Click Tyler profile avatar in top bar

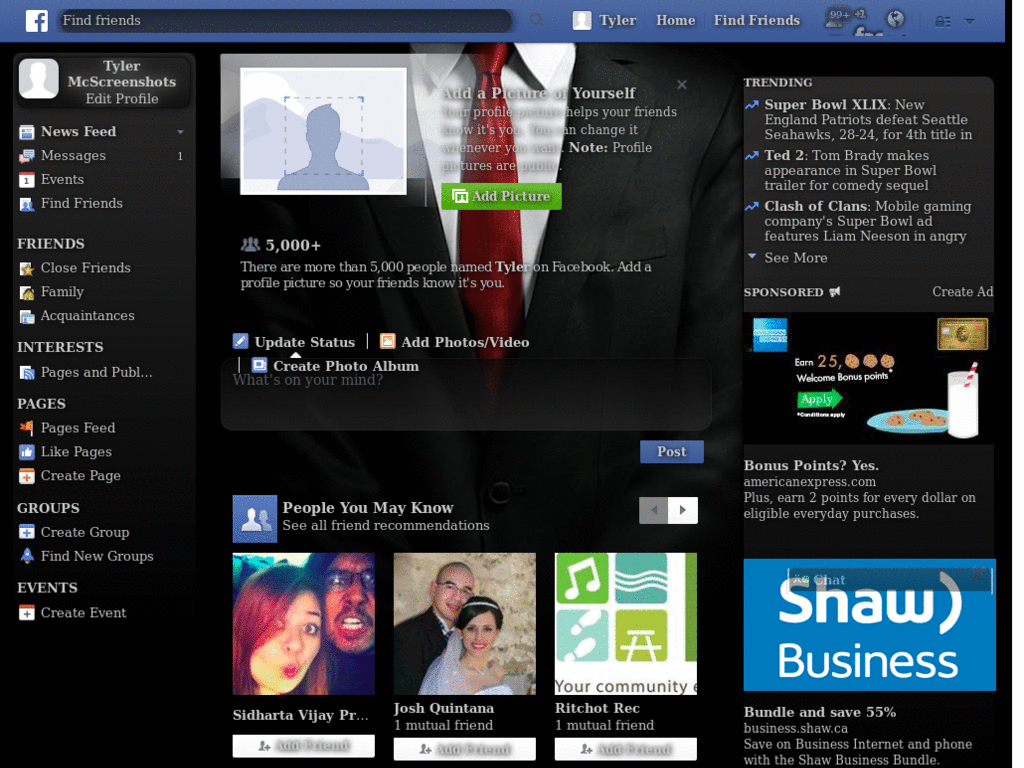click(581, 20)
